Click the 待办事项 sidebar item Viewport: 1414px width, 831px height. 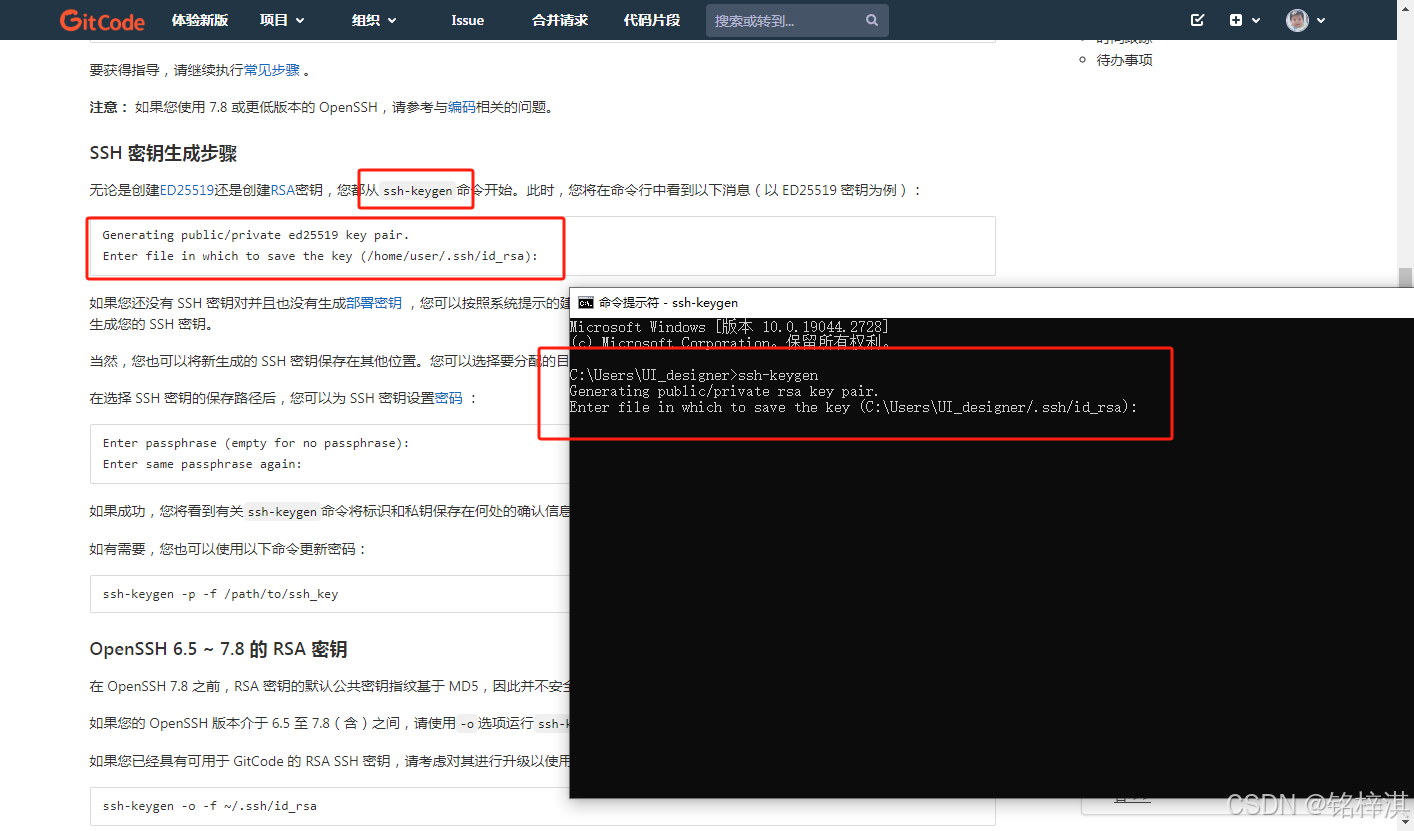(1124, 60)
